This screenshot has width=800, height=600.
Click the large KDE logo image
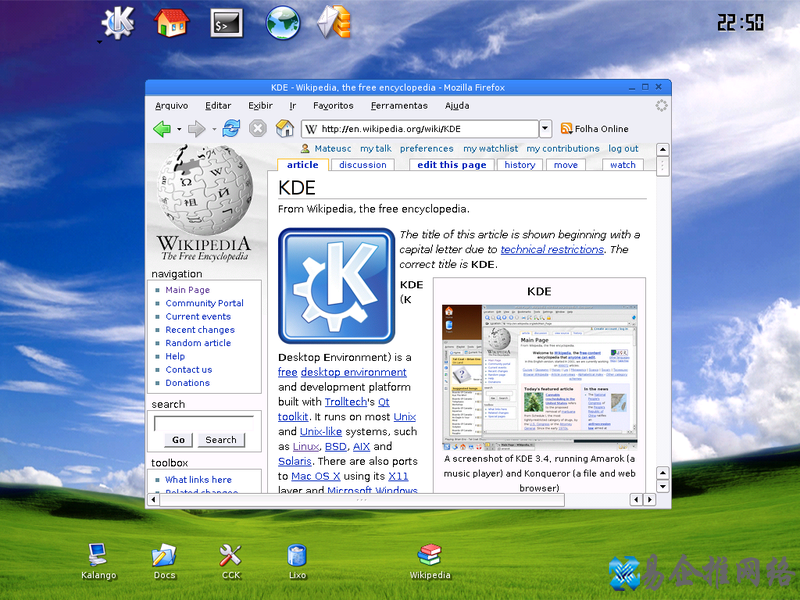[337, 286]
